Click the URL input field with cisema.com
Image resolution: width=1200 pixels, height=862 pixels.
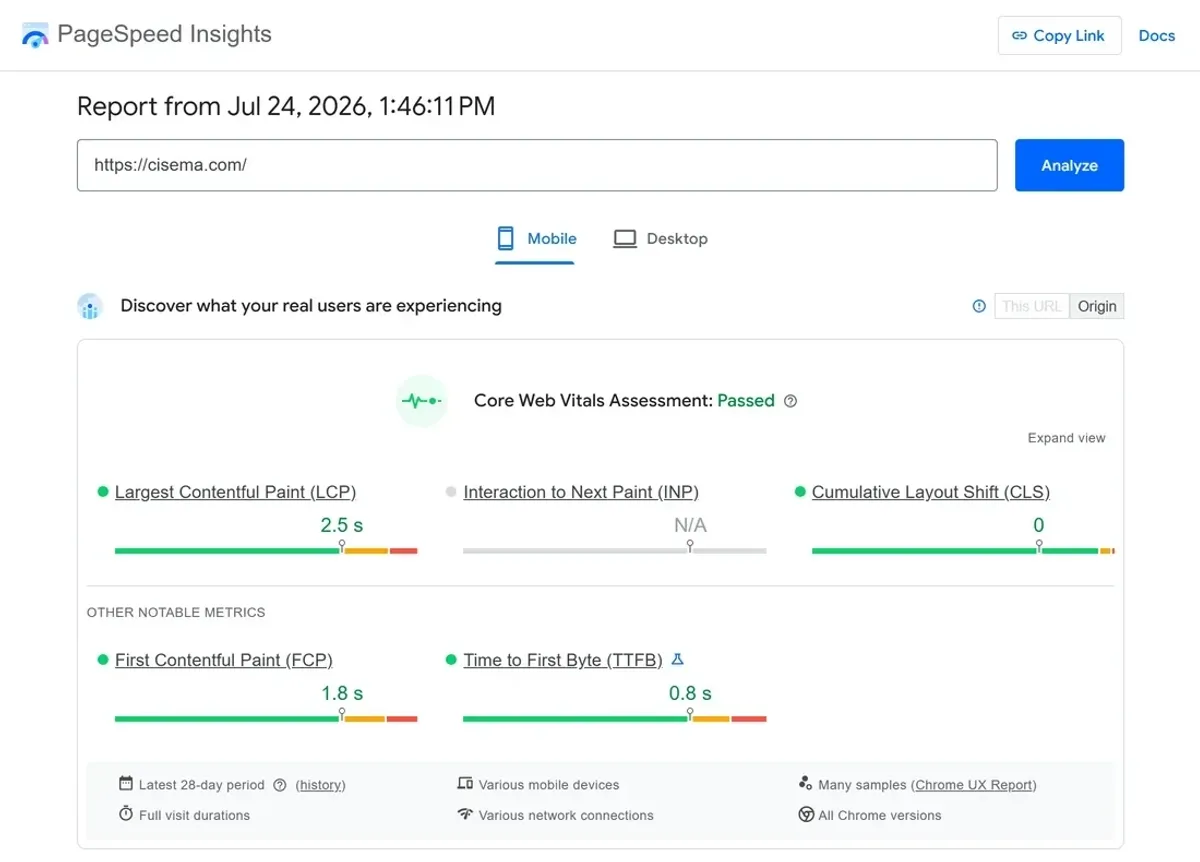click(x=537, y=165)
